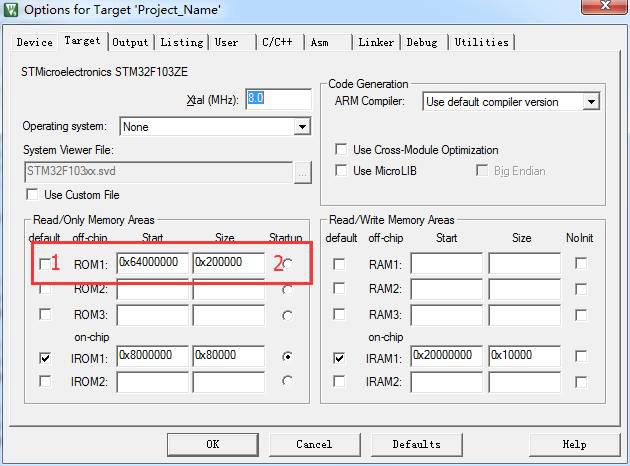Select the ROM1 Startup radio button

tap(287, 264)
